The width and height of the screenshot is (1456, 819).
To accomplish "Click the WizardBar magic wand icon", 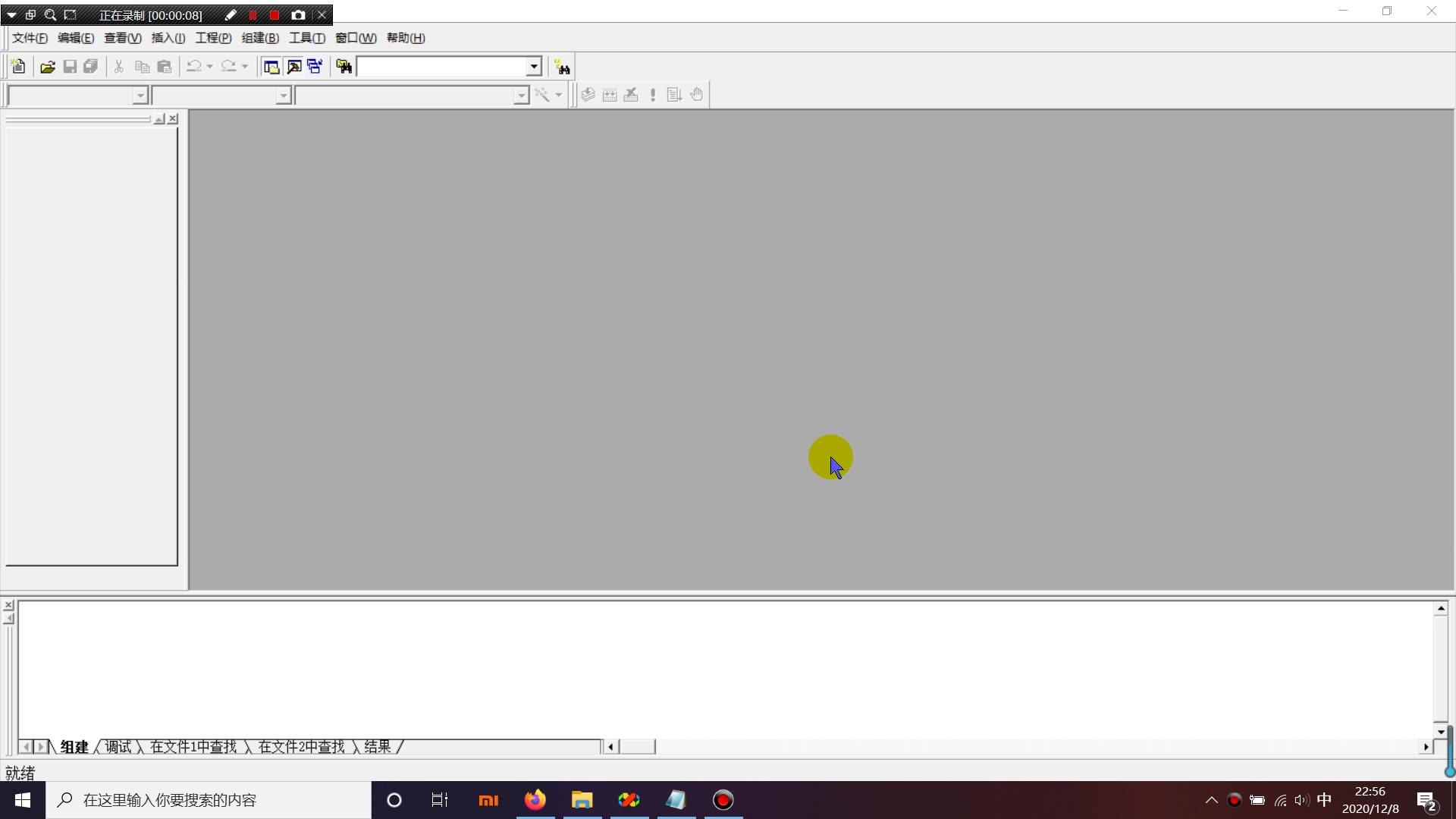I will coord(542,95).
